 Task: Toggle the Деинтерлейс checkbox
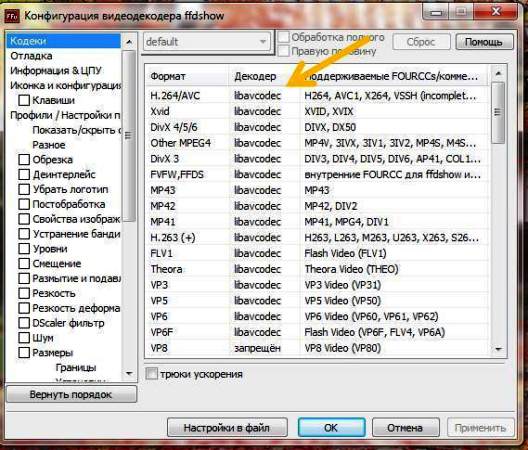coord(24,174)
